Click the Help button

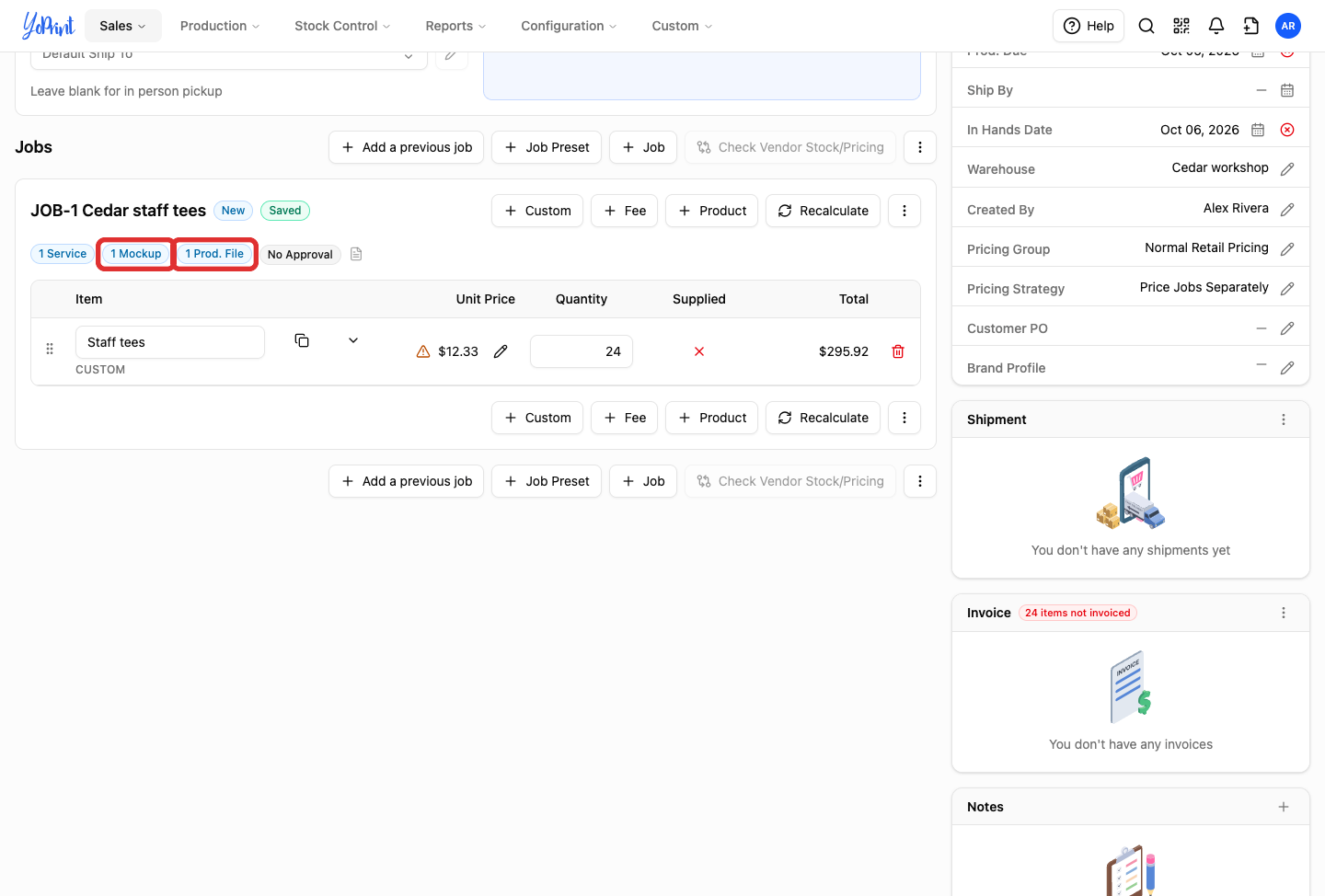(1089, 26)
